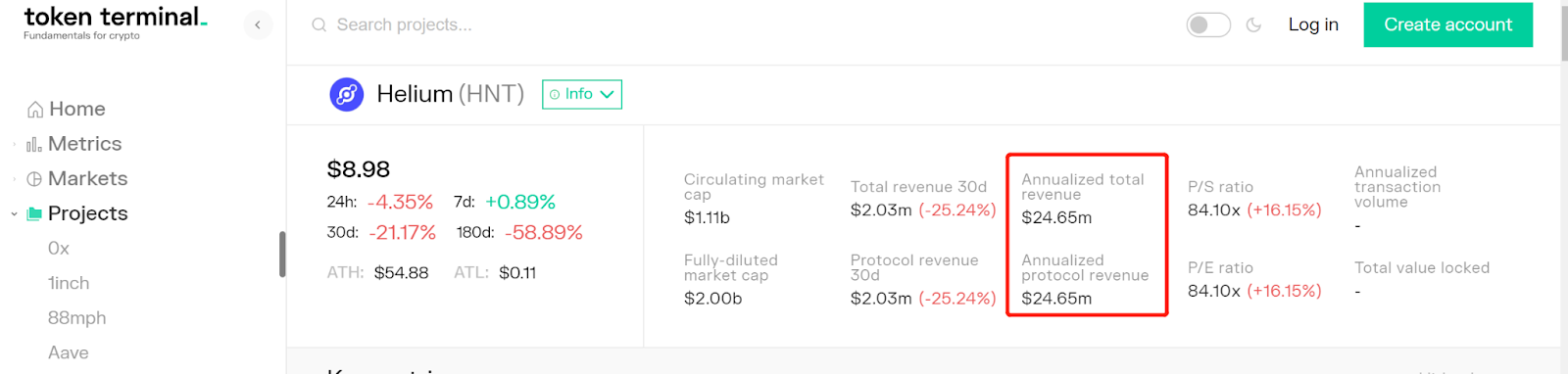Image resolution: width=1568 pixels, height=374 pixels.
Task: Click the Annualized total revenue label
Action: (x=1083, y=187)
